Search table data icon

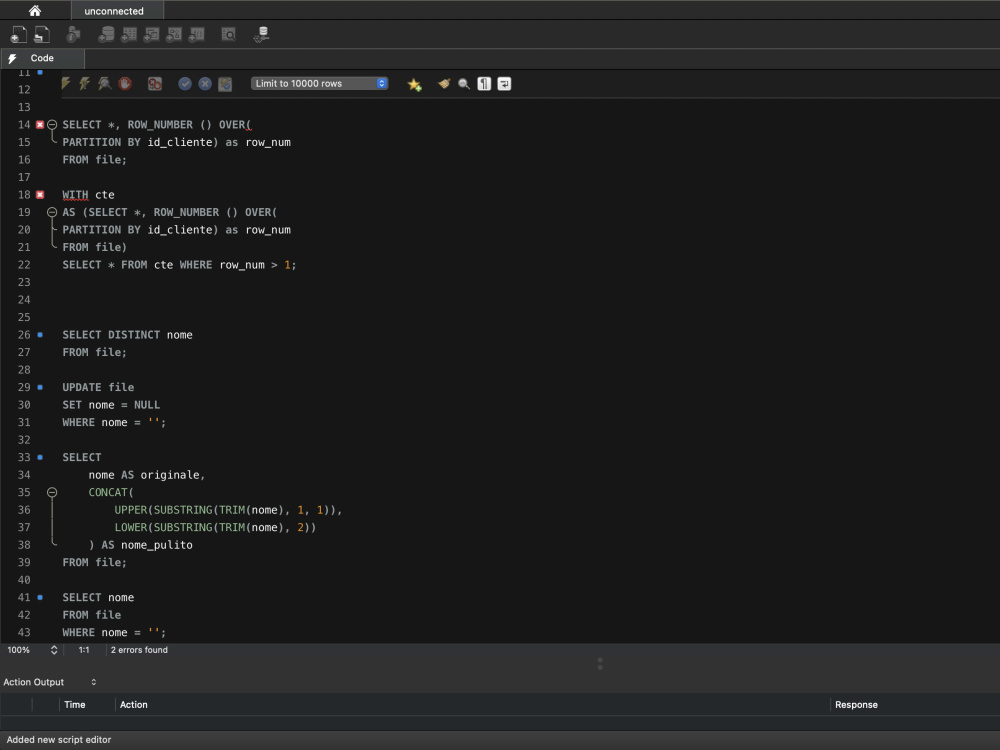click(228, 34)
